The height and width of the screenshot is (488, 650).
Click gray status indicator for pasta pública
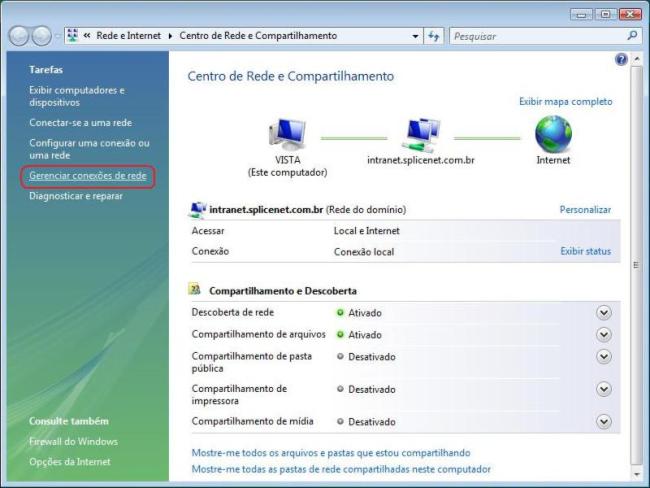[x=340, y=356]
